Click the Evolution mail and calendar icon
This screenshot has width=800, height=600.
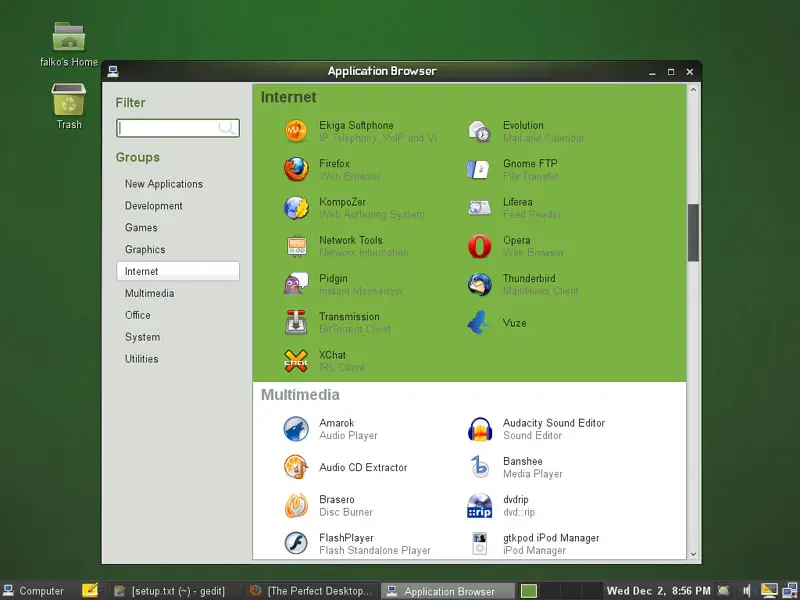480,131
